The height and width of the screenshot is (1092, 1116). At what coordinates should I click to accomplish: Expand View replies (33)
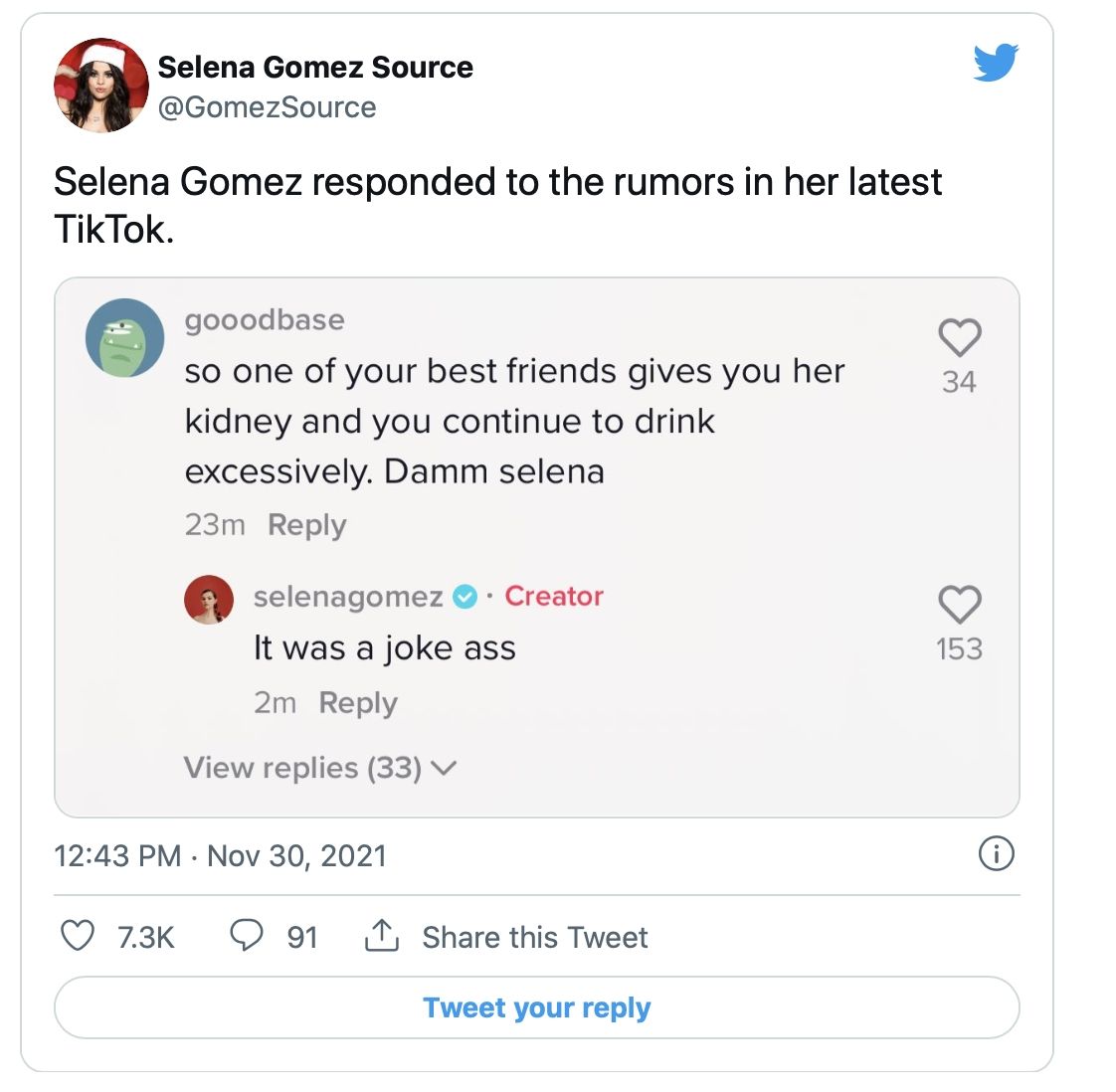[x=319, y=768]
